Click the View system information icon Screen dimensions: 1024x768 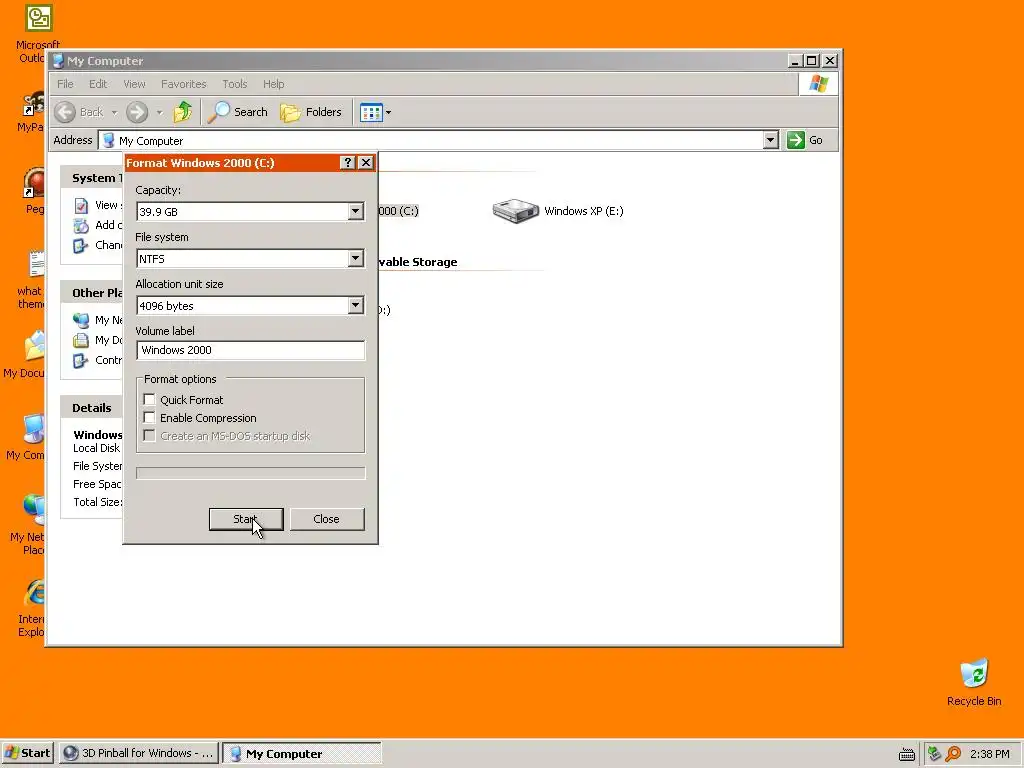pyautogui.click(x=81, y=206)
